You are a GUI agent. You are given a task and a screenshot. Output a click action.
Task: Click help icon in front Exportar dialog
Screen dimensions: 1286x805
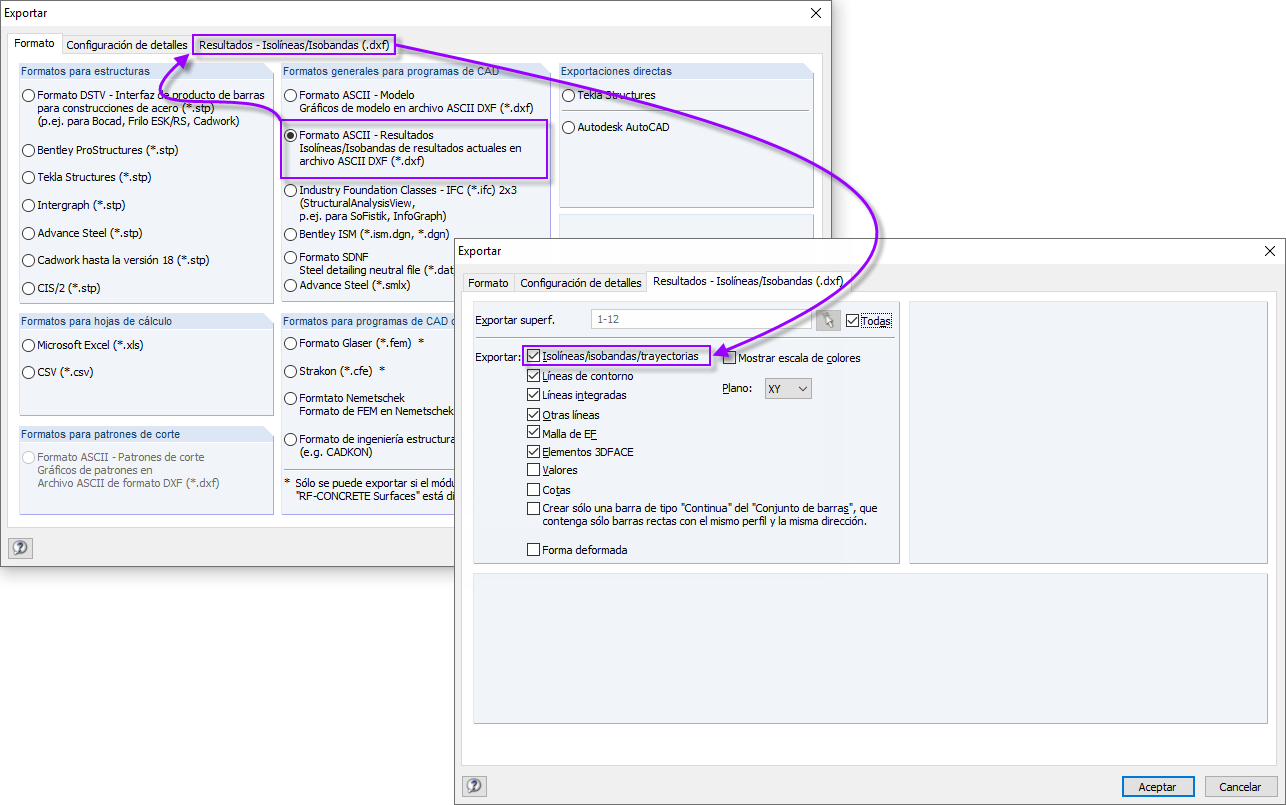click(x=474, y=786)
